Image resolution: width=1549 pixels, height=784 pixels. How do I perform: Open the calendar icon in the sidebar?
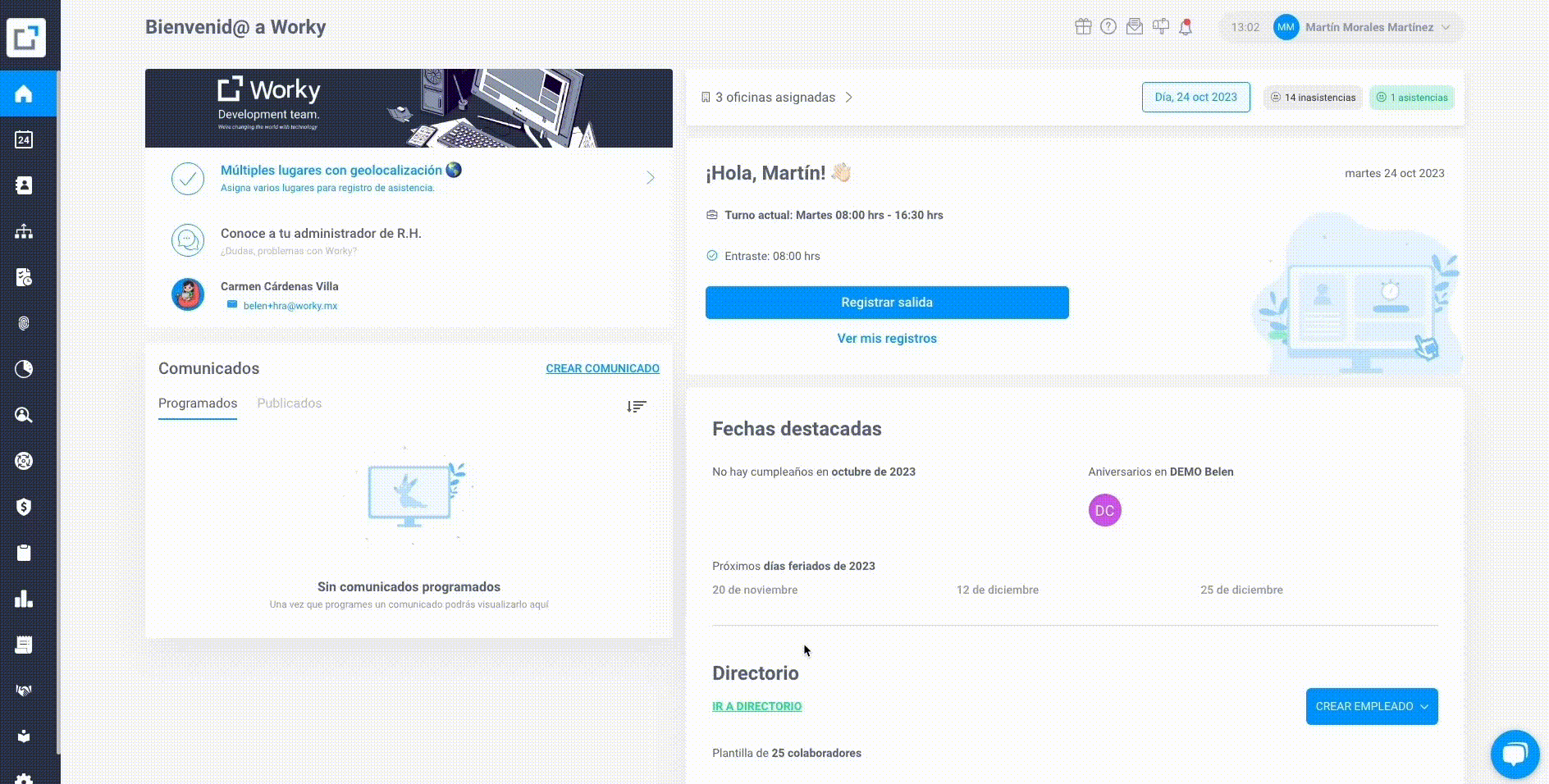[x=24, y=139]
